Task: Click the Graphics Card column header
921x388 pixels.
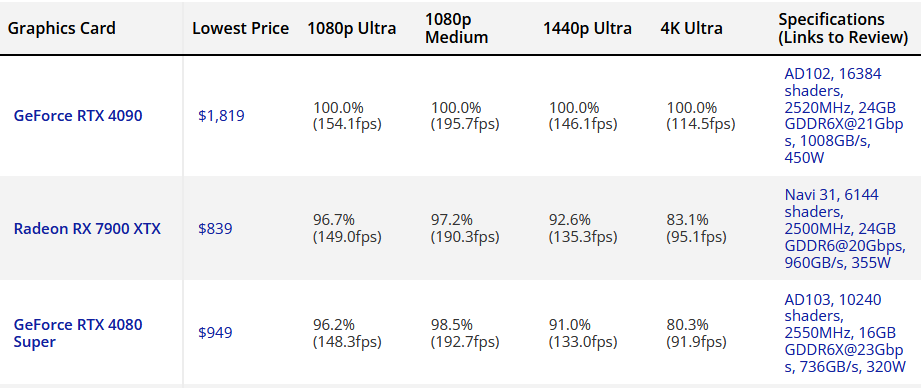Action: (62, 28)
